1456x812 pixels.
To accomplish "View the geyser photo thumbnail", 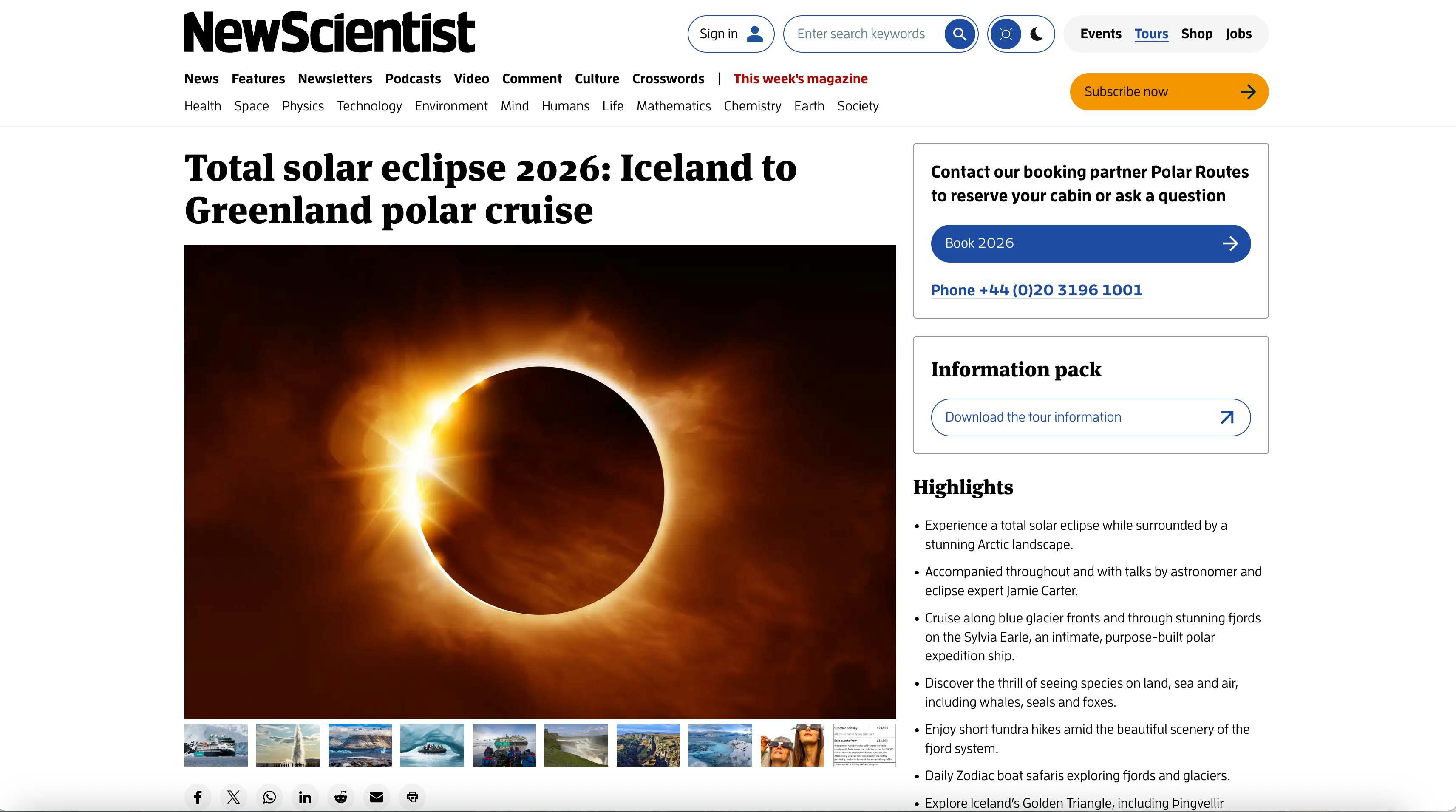I will pos(288,745).
